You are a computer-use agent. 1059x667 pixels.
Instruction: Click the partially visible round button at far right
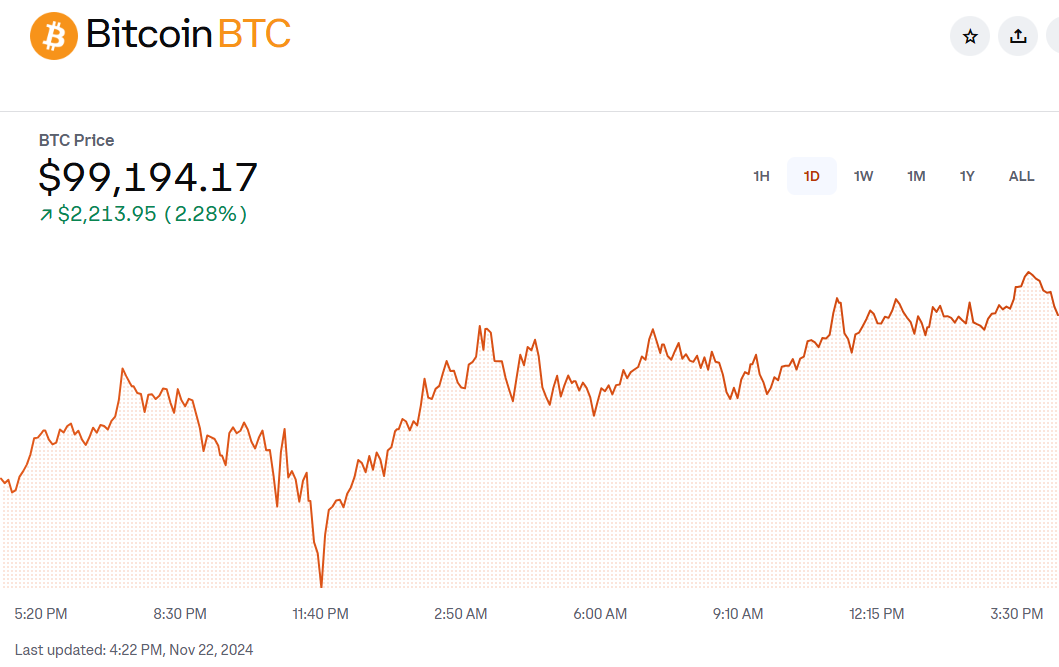[1053, 36]
